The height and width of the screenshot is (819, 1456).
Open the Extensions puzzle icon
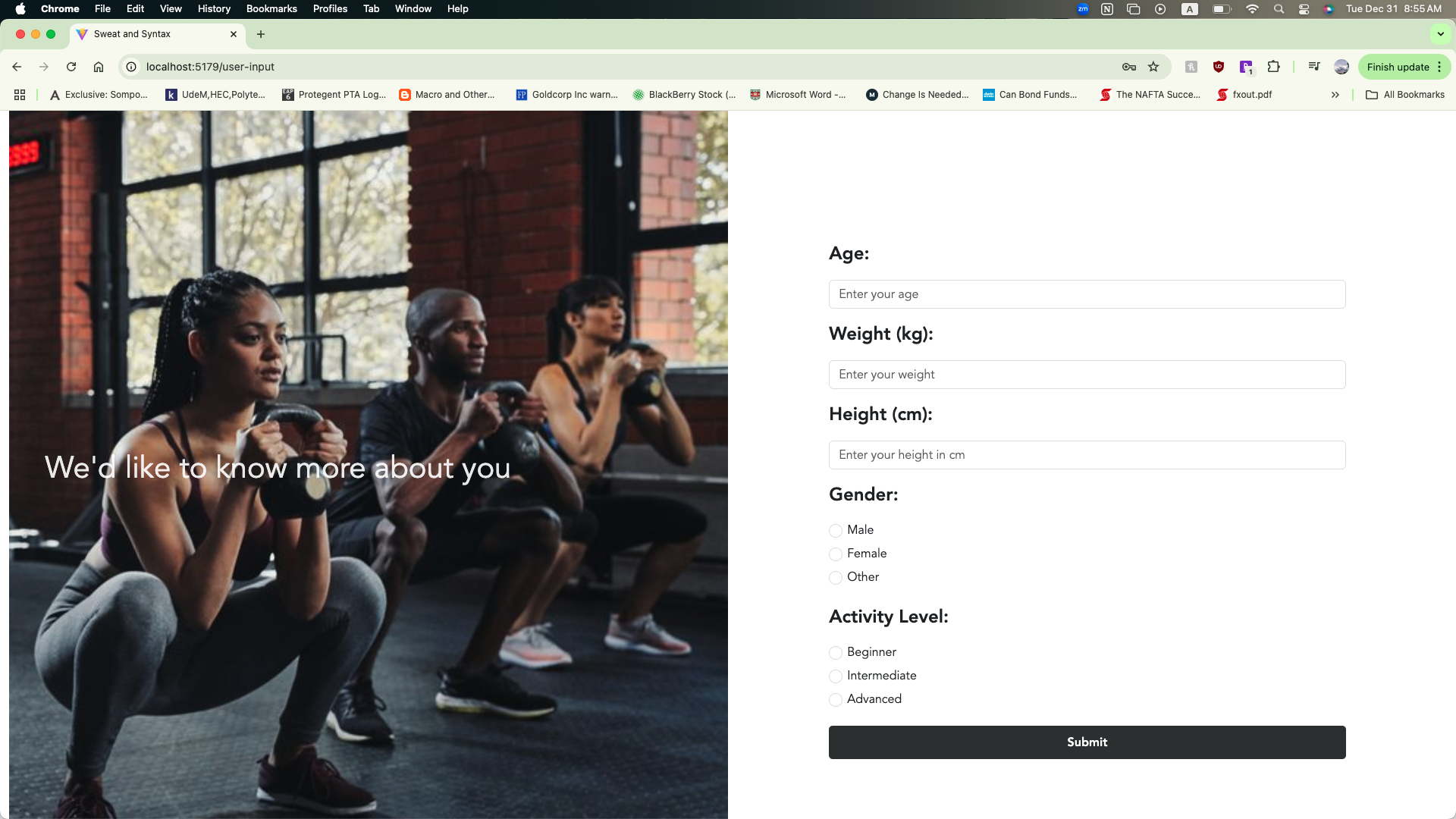pyautogui.click(x=1274, y=67)
